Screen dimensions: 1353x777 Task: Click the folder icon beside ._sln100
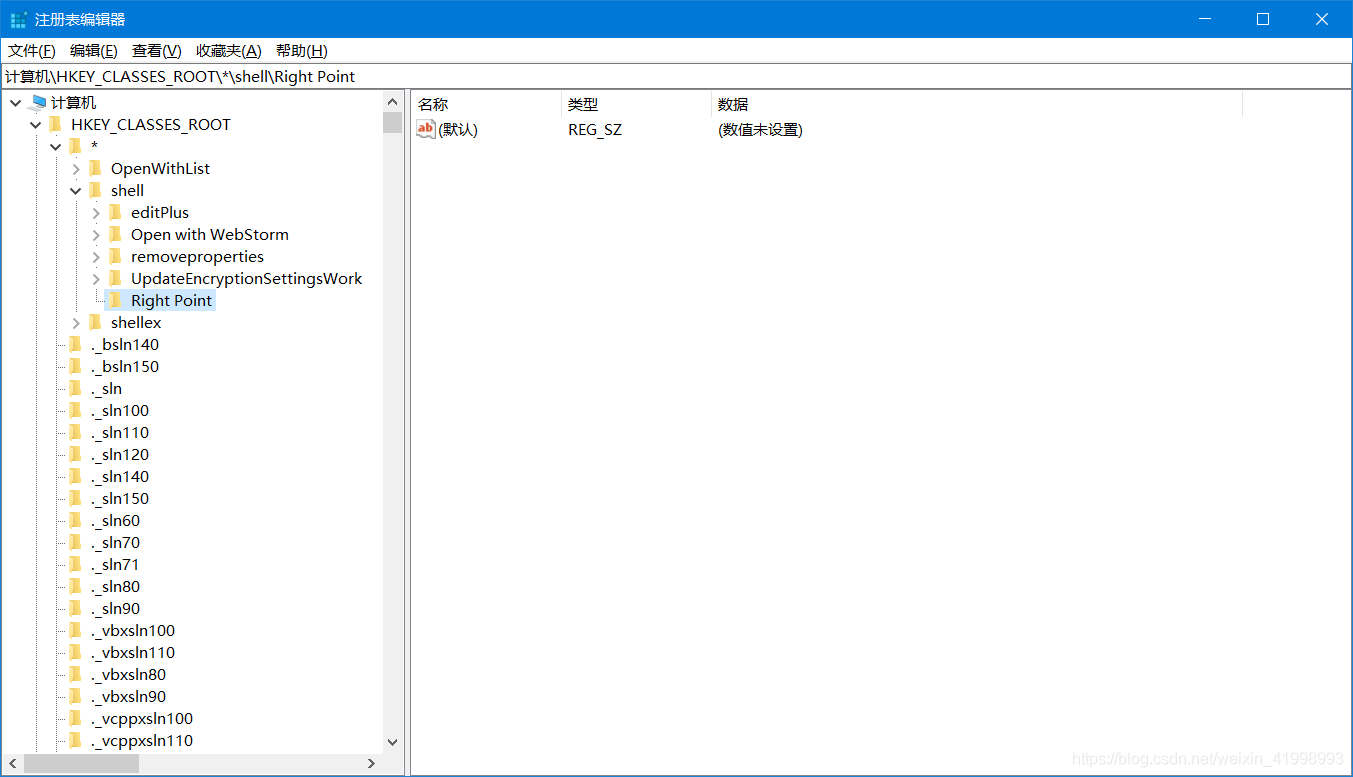pos(75,410)
